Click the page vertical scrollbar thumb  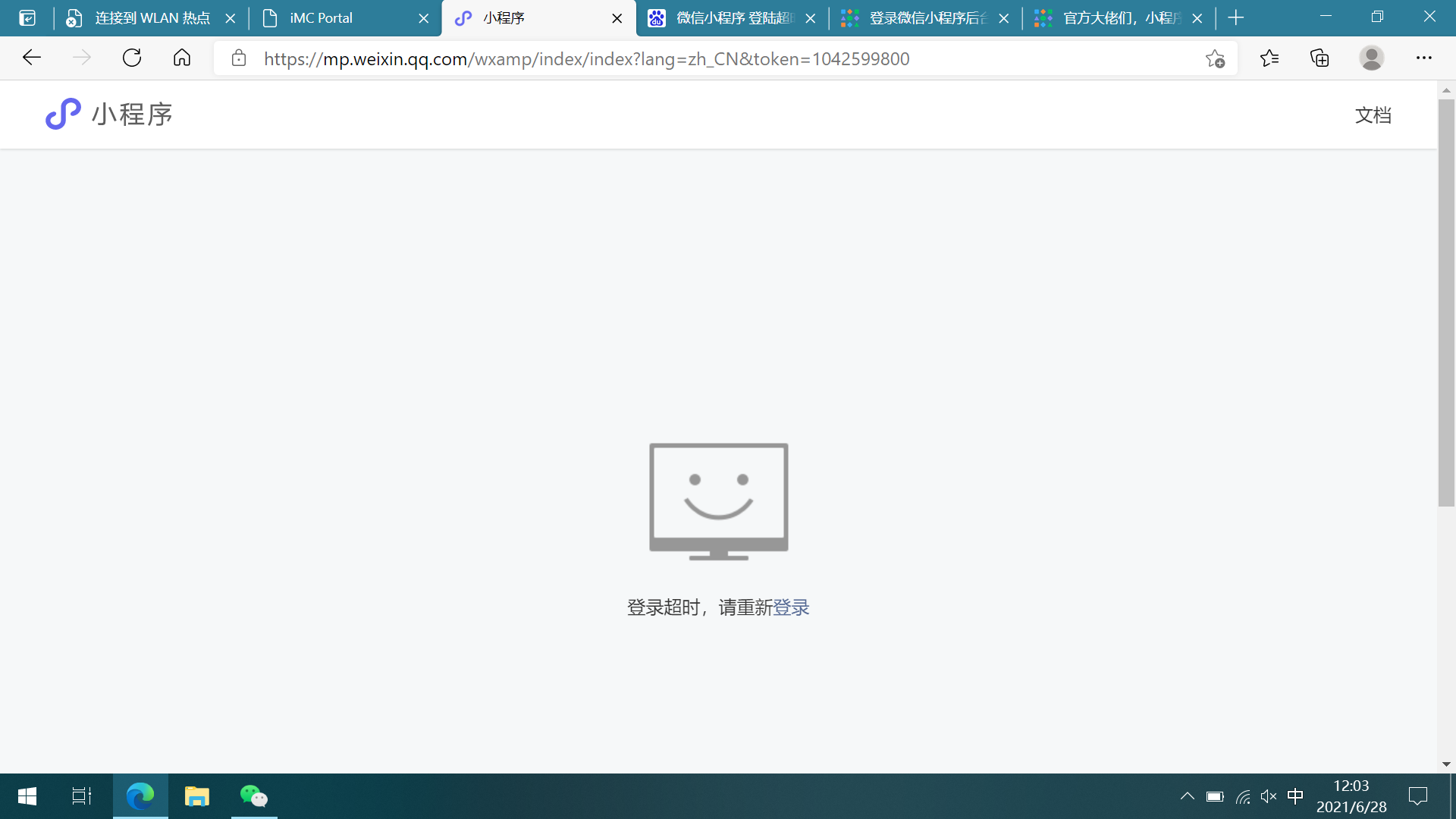pyautogui.click(x=1446, y=303)
